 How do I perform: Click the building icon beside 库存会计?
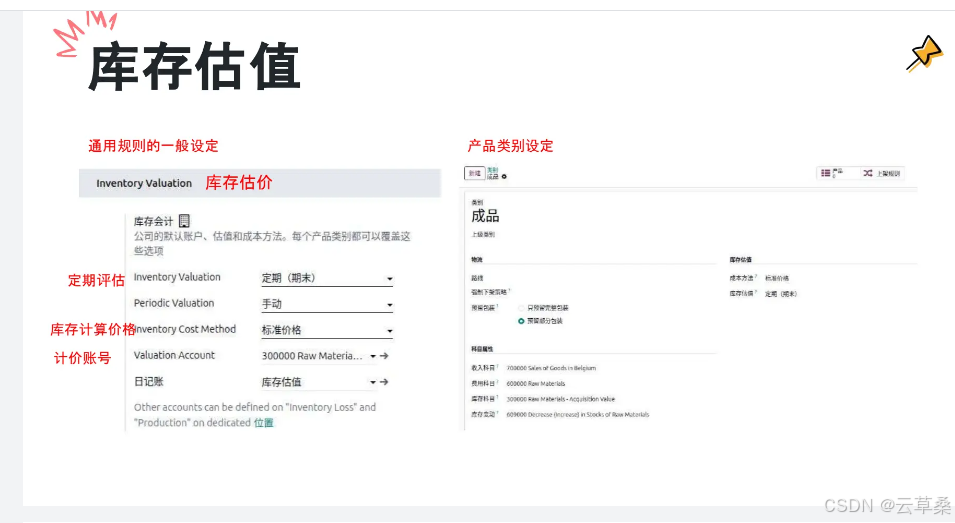pyautogui.click(x=184, y=220)
